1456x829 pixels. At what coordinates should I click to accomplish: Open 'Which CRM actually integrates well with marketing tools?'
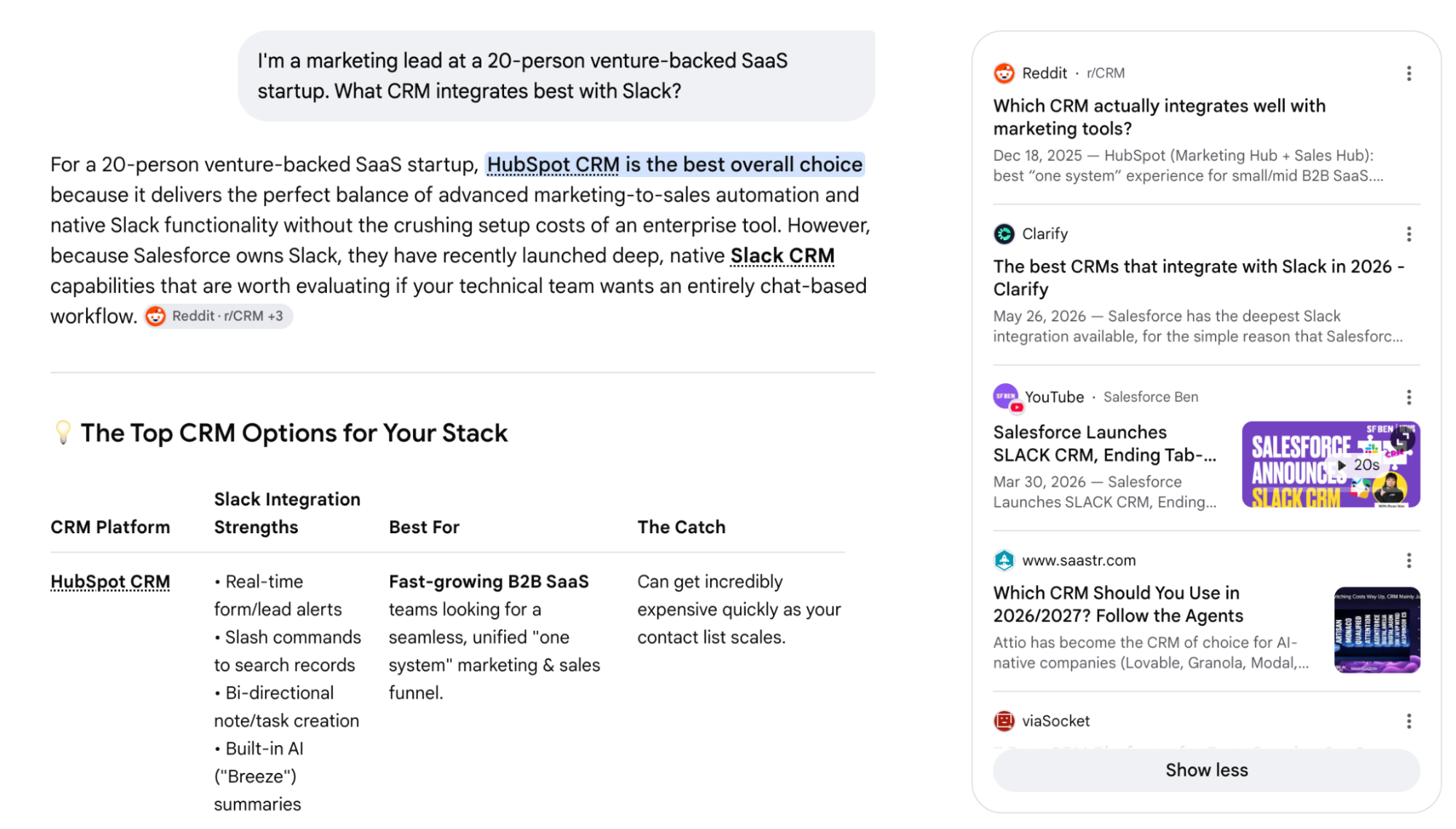coord(1159,117)
